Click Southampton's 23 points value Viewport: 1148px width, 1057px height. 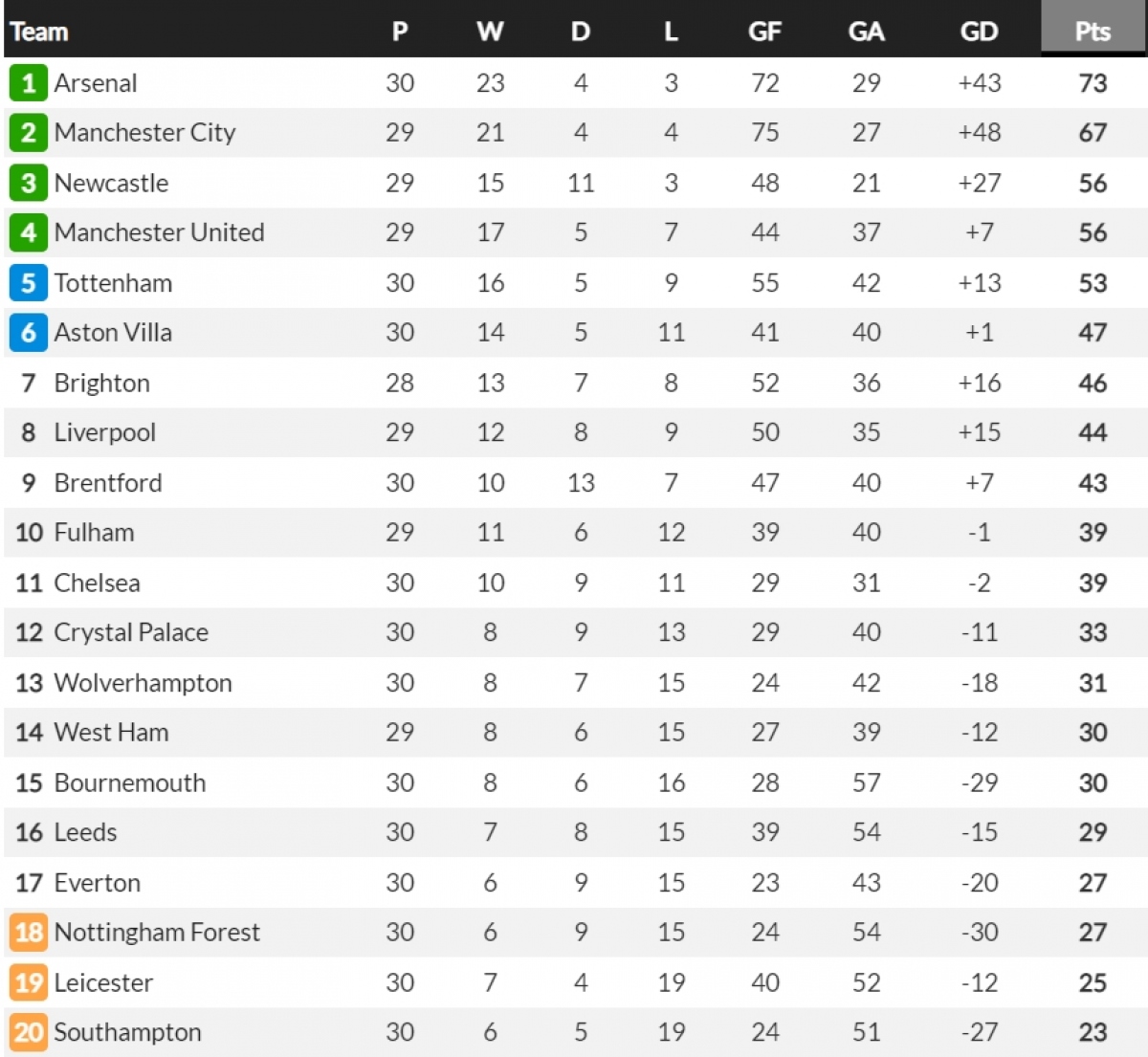click(x=1093, y=1032)
